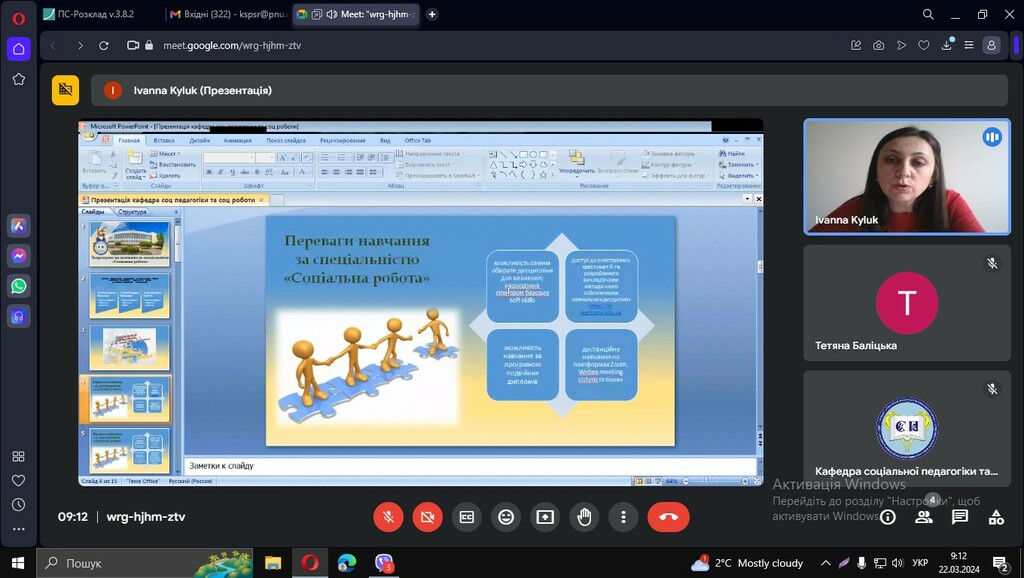Click the meet.google.com address bar
Viewport: 1024px width, 578px height.
pos(400,45)
